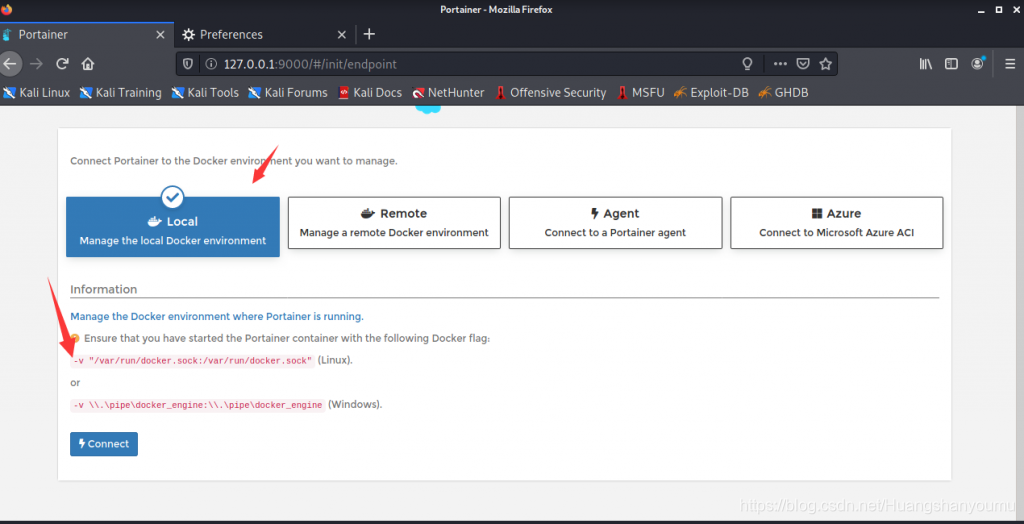Show site information icon beside 127.0.0.1
Viewport: 1024px width, 524px height.
pos(210,64)
